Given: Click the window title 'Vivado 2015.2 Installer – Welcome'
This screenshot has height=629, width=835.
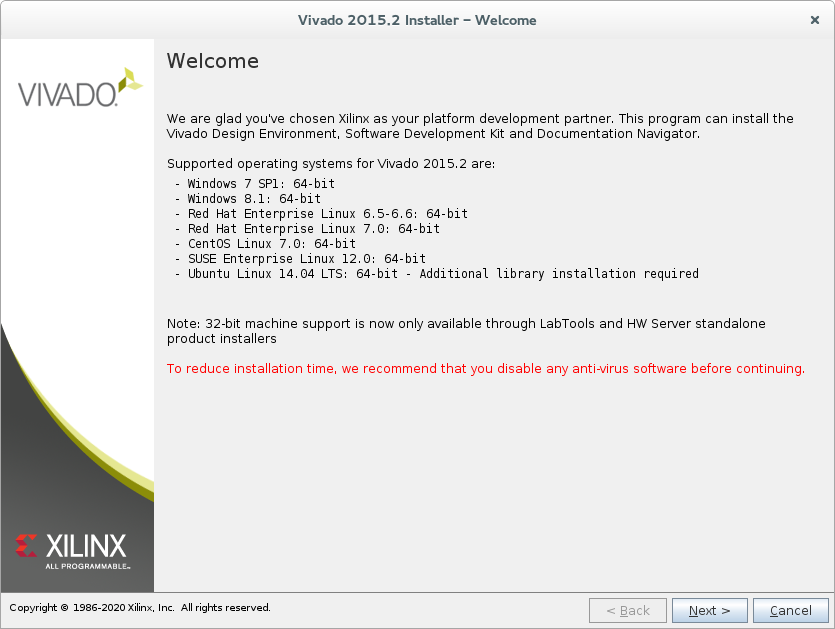Looking at the screenshot, I should coord(417,20).
